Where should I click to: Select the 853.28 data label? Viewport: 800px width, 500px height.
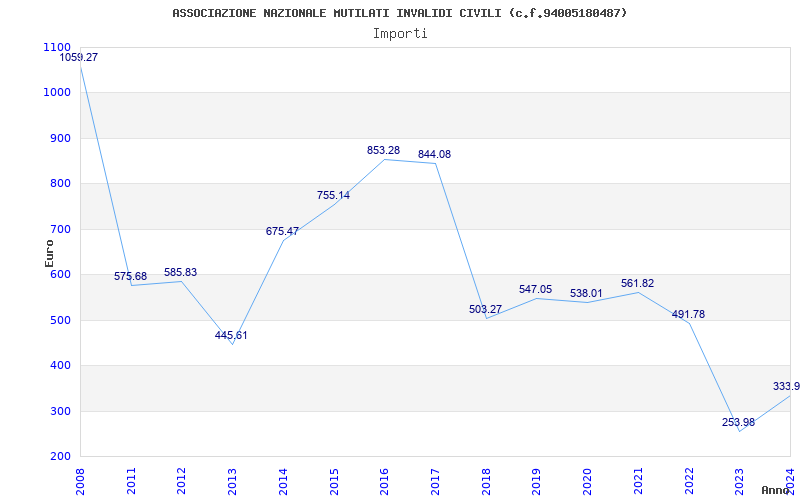coord(383,151)
